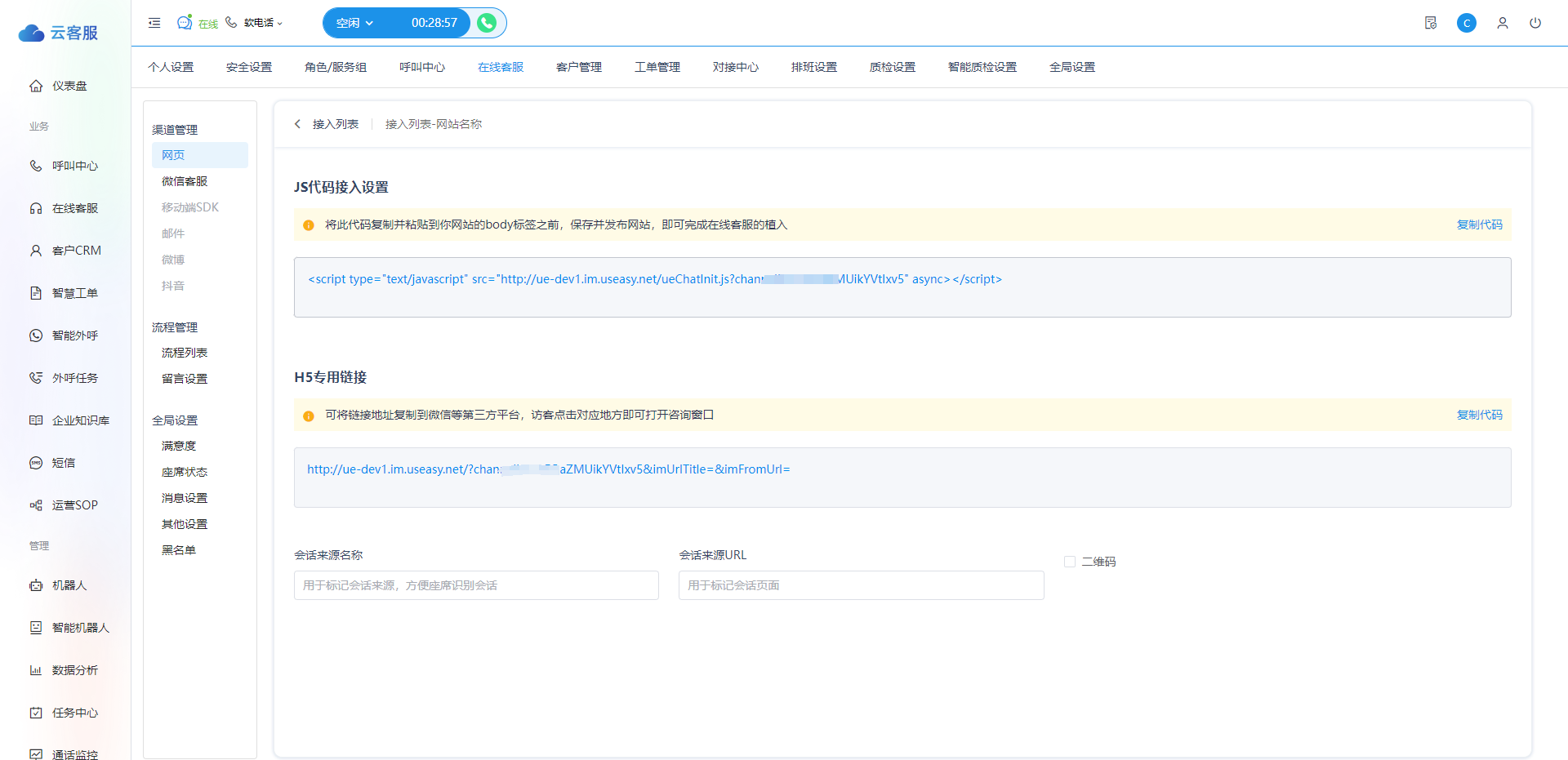Switch to 全局设置 top tab
This screenshot has width=1568, height=760.
(1072, 67)
